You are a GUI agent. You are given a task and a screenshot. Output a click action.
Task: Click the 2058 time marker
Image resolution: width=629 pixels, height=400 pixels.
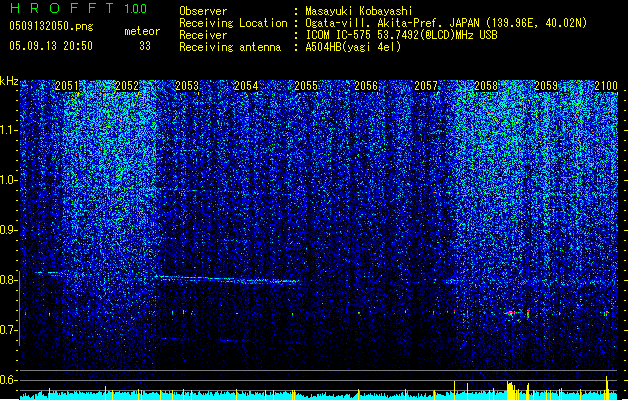click(x=486, y=86)
